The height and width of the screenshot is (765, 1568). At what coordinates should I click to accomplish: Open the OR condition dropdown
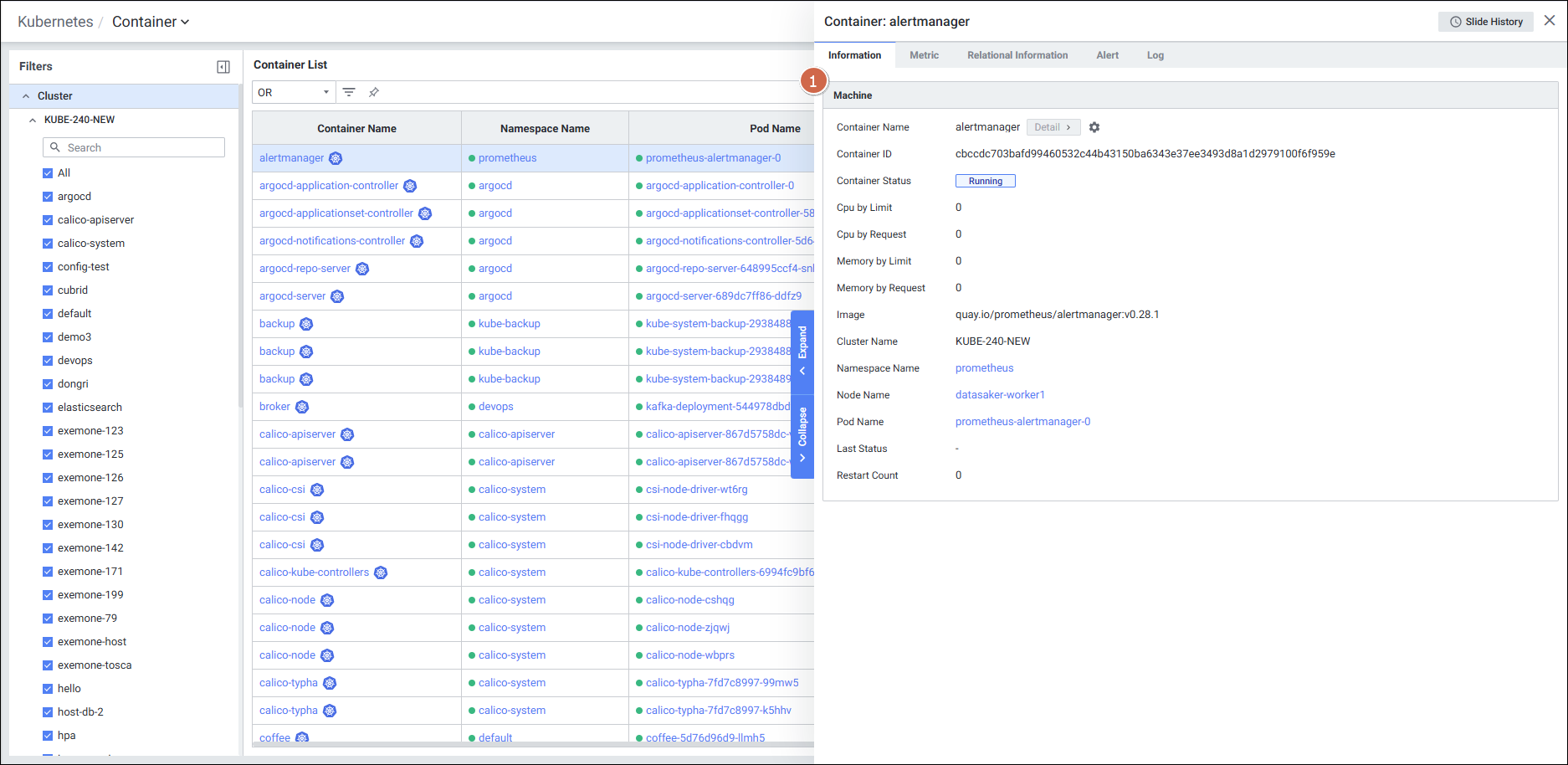(293, 92)
